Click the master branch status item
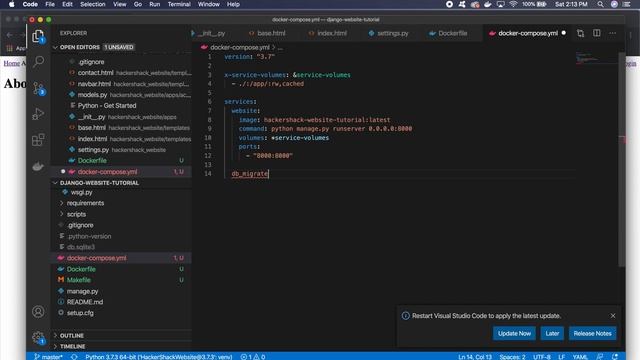The image size is (640, 360). (x=49, y=357)
